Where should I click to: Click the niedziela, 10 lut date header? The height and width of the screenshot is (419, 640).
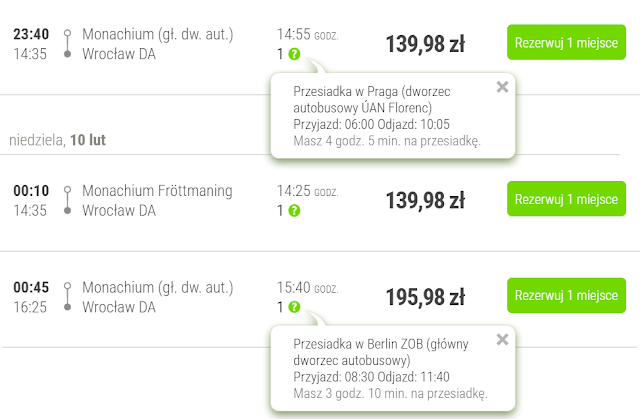click(x=57, y=140)
